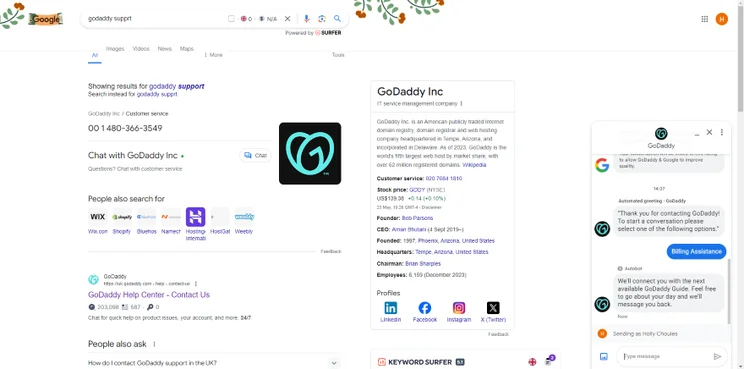This screenshot has width=744, height=369.
Task: Select the Hostinger International icon
Action: (x=195, y=217)
